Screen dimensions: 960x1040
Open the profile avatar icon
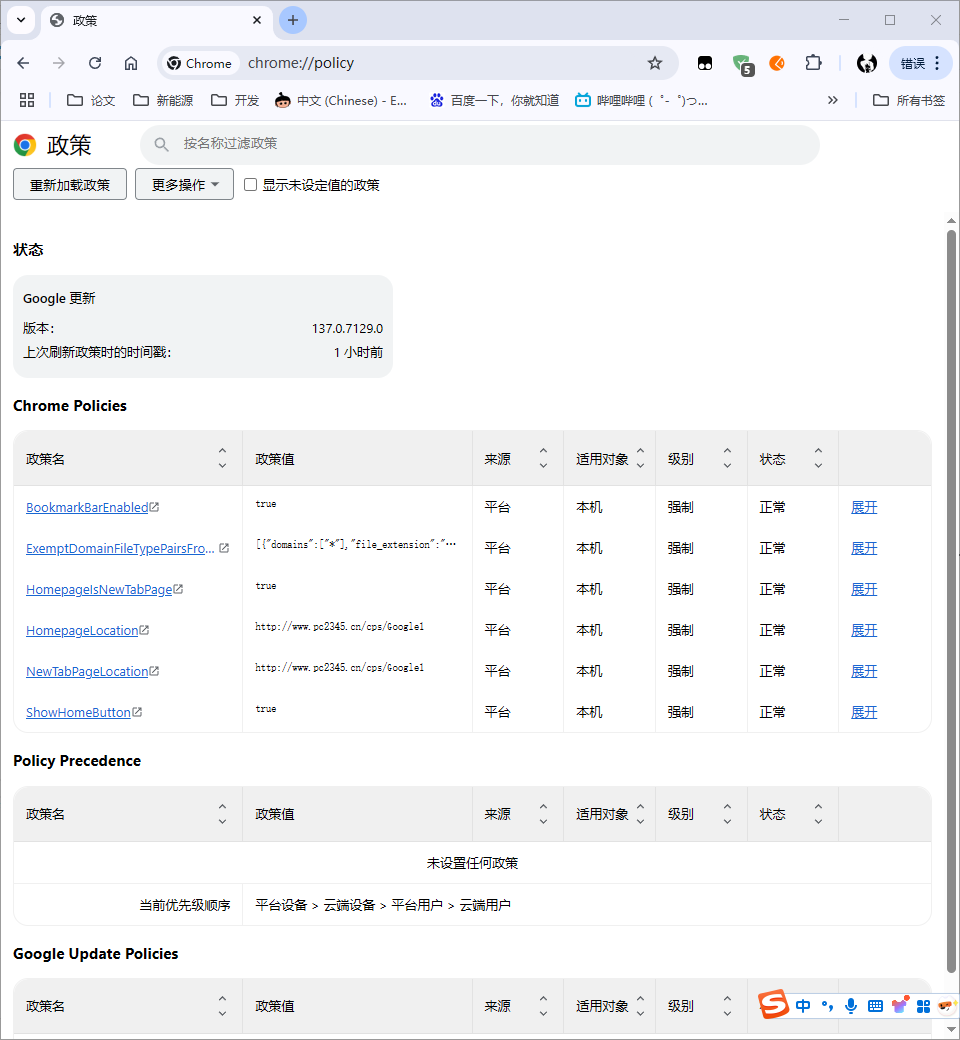tap(866, 63)
